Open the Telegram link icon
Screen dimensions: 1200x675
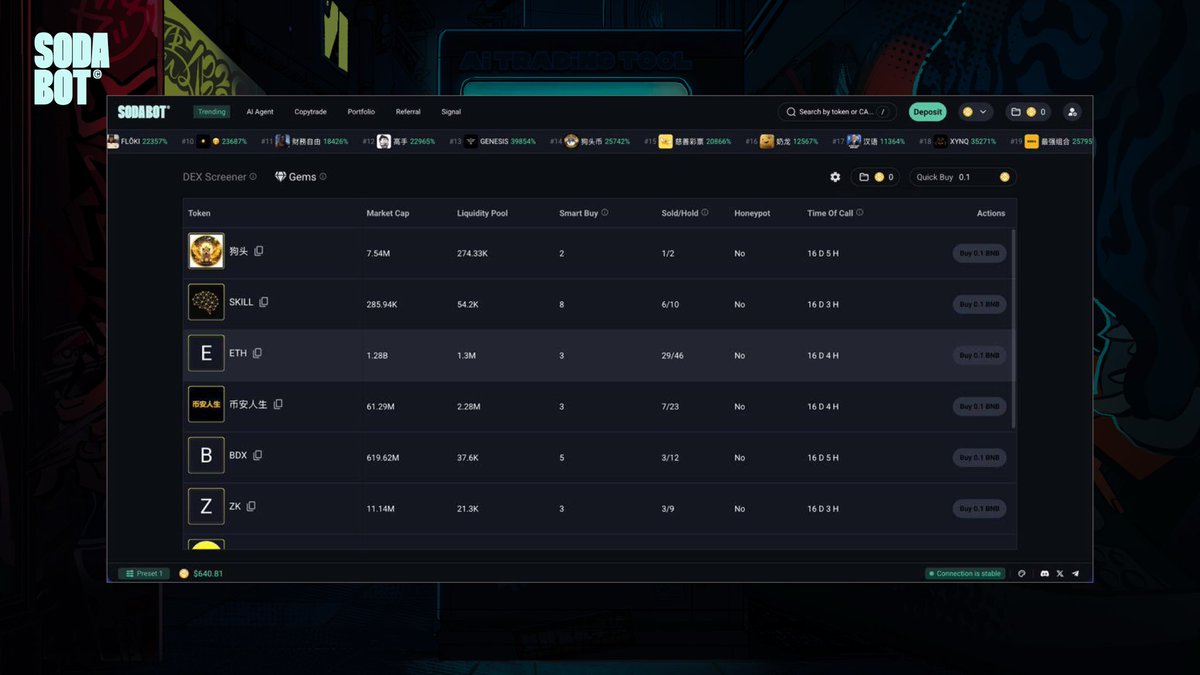click(x=1076, y=574)
